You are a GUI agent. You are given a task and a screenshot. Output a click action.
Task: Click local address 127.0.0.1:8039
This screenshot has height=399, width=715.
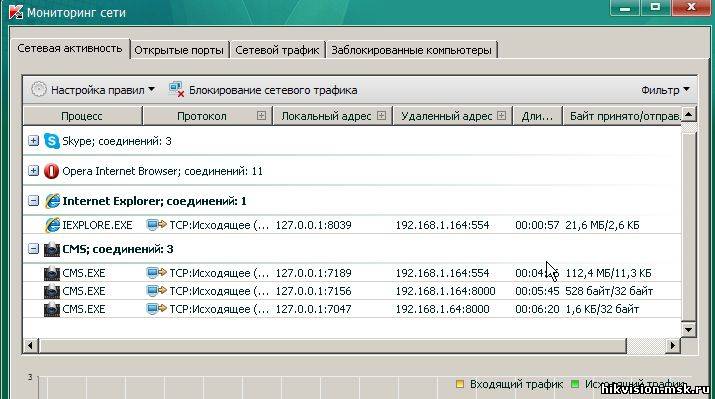coord(313,225)
